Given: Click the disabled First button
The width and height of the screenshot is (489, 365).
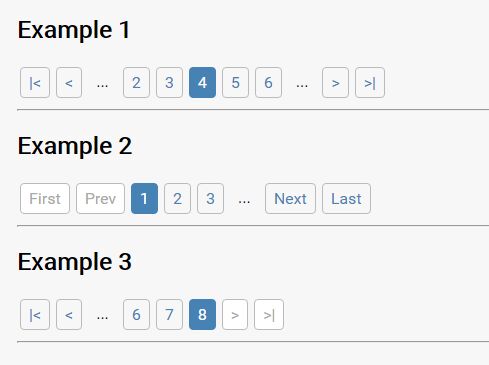Looking at the screenshot, I should 45,199.
